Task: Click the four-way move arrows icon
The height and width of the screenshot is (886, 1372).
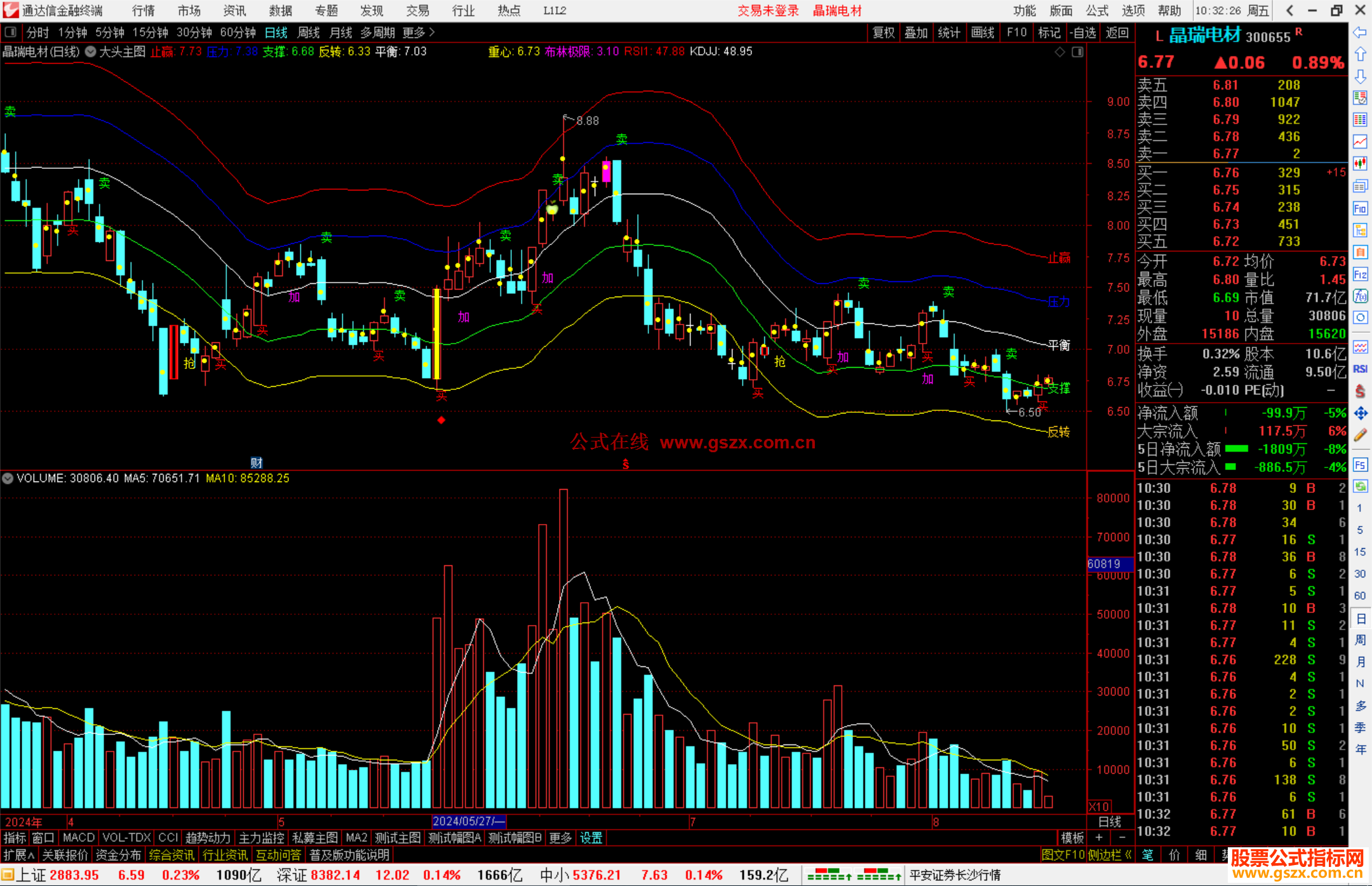Action: tap(1360, 413)
